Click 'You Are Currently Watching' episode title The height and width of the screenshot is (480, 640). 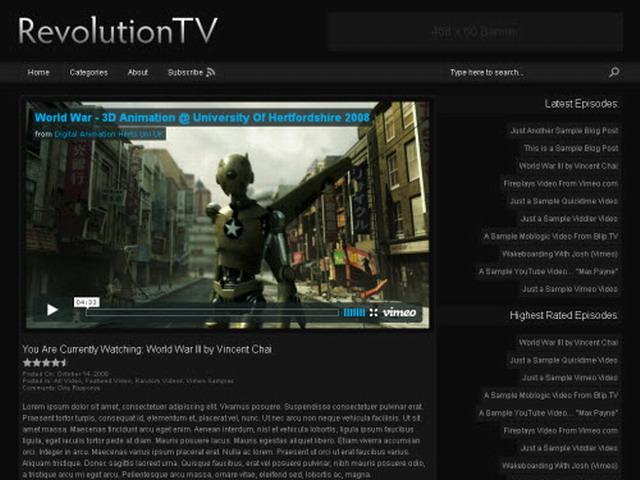coord(147,349)
